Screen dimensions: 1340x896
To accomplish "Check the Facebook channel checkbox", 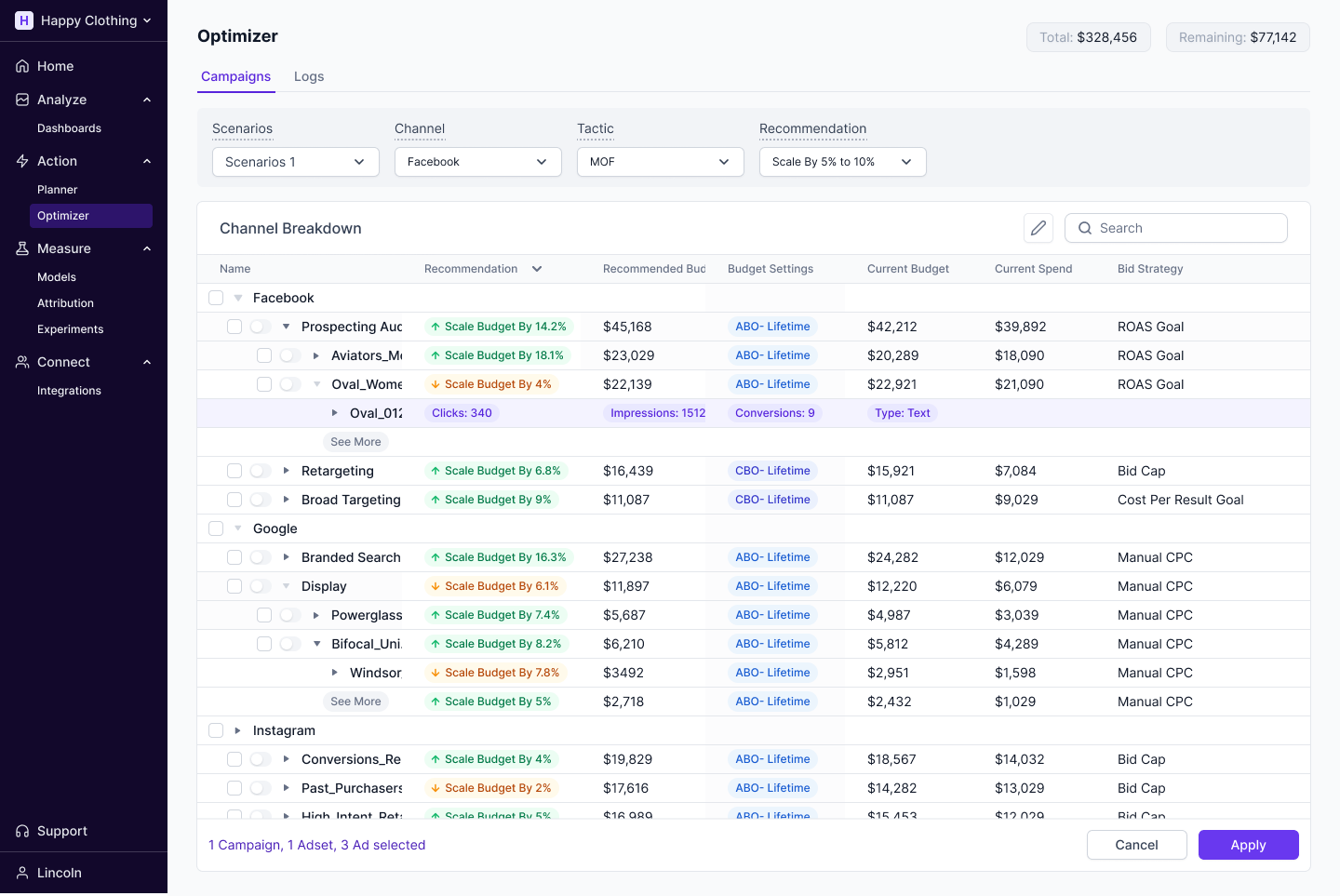I will (x=216, y=298).
